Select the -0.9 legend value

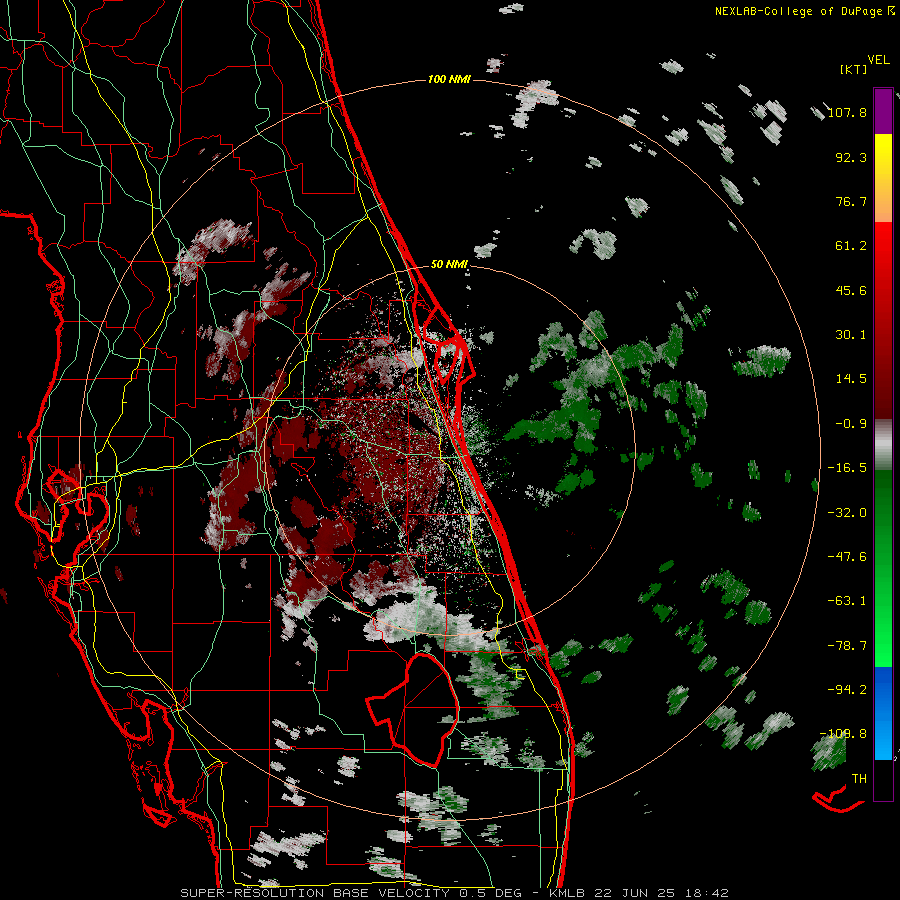coord(851,424)
